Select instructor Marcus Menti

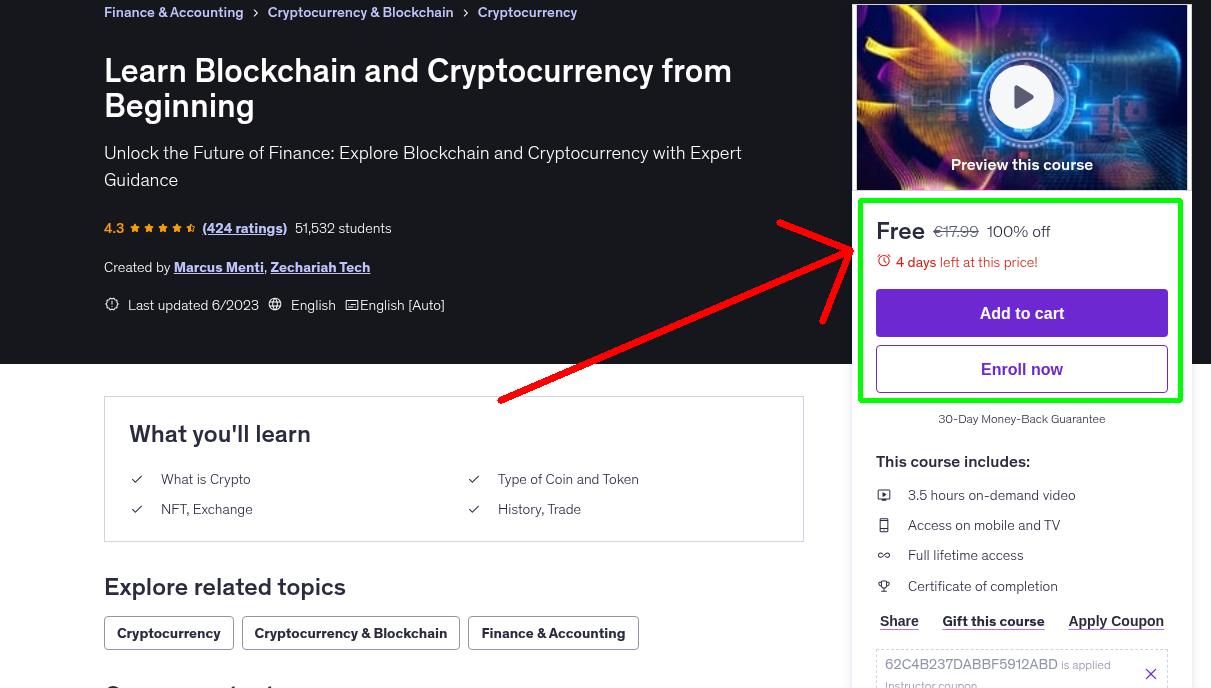[x=218, y=267]
